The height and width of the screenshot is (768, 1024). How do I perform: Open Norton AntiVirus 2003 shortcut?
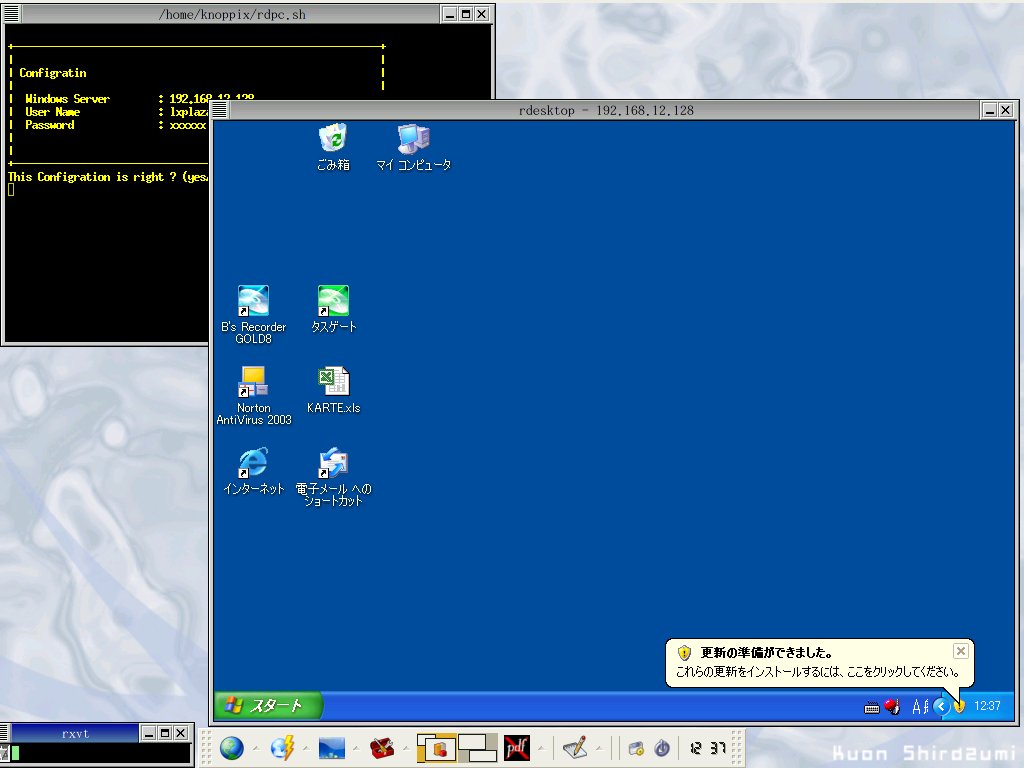253,383
